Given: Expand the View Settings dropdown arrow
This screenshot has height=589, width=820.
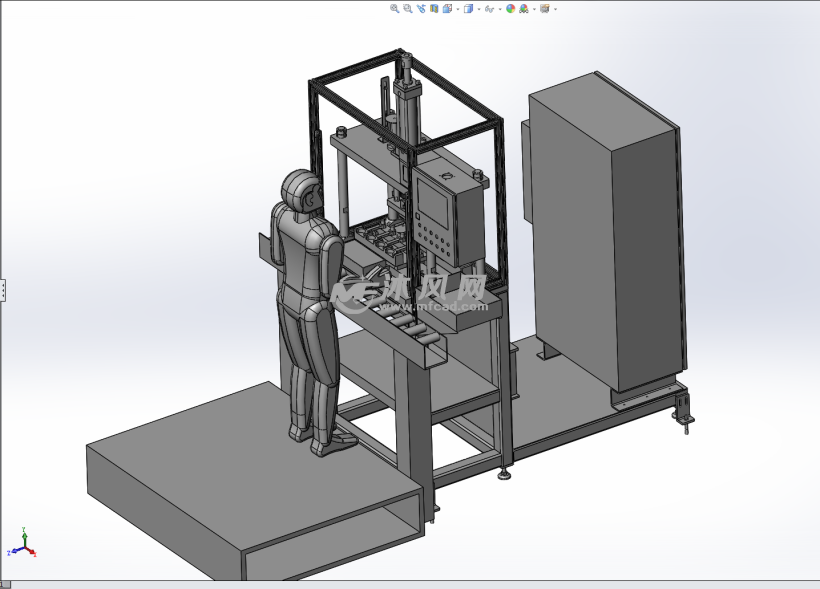Looking at the screenshot, I should pos(555,8).
